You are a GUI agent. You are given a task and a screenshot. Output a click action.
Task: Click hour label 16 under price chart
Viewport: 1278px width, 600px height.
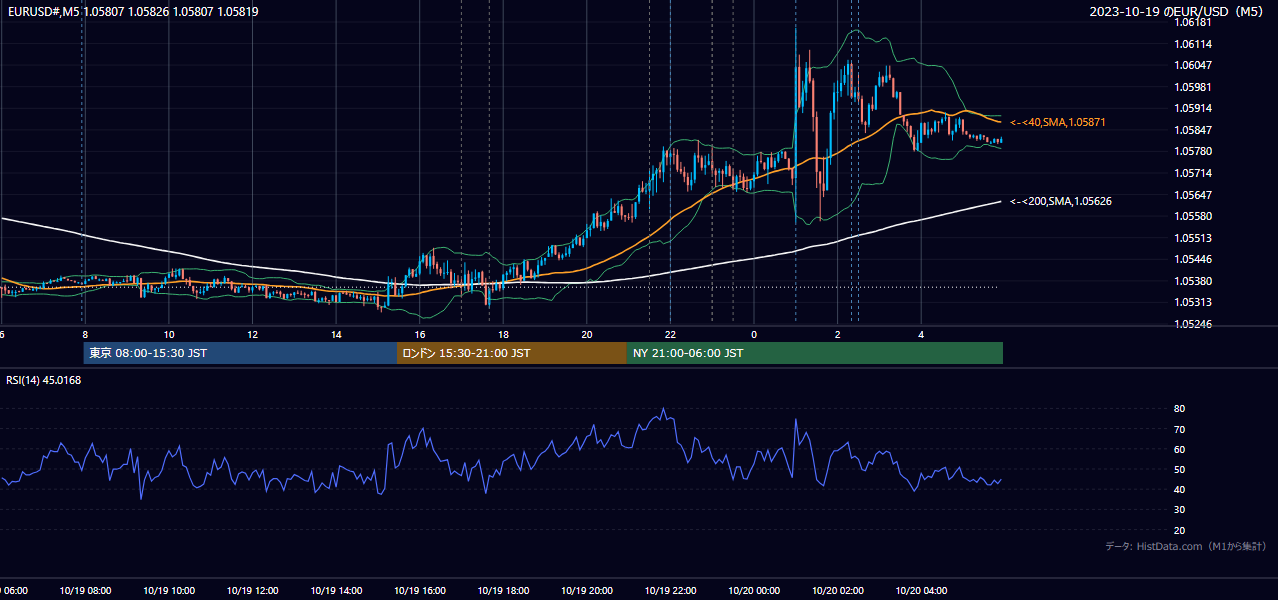tap(420, 334)
